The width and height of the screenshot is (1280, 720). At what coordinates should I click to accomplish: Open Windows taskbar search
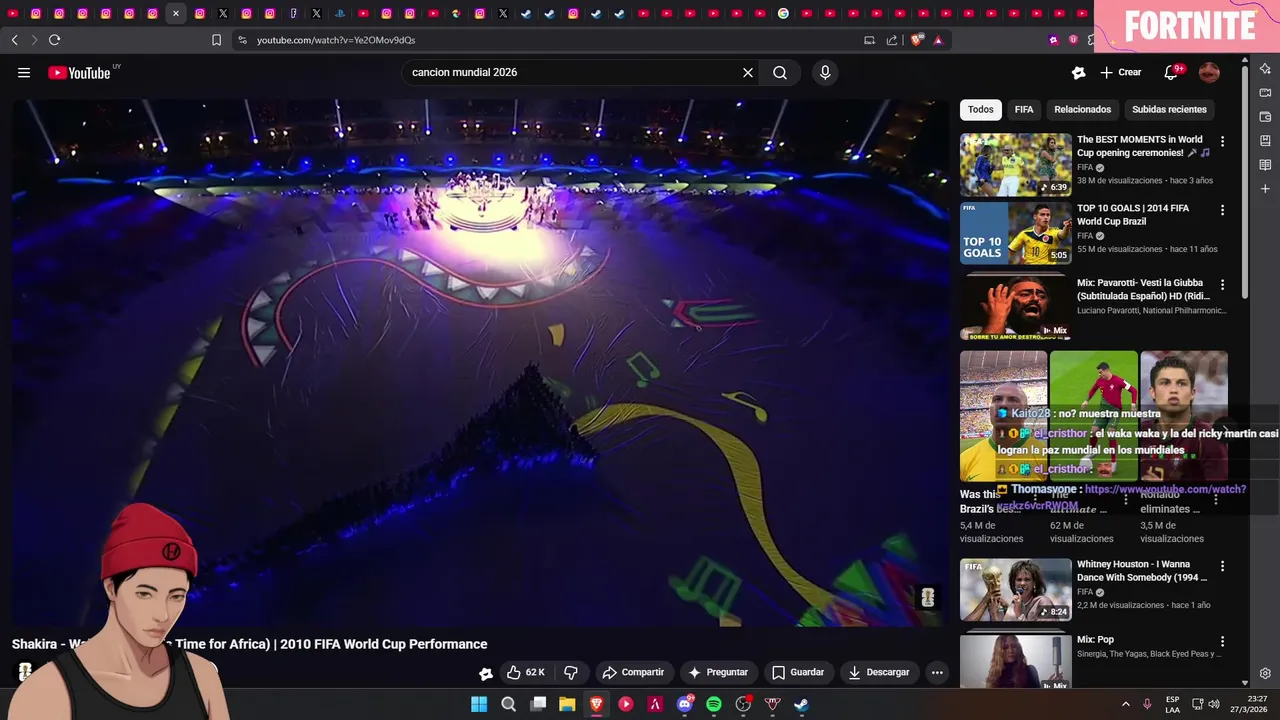click(508, 704)
